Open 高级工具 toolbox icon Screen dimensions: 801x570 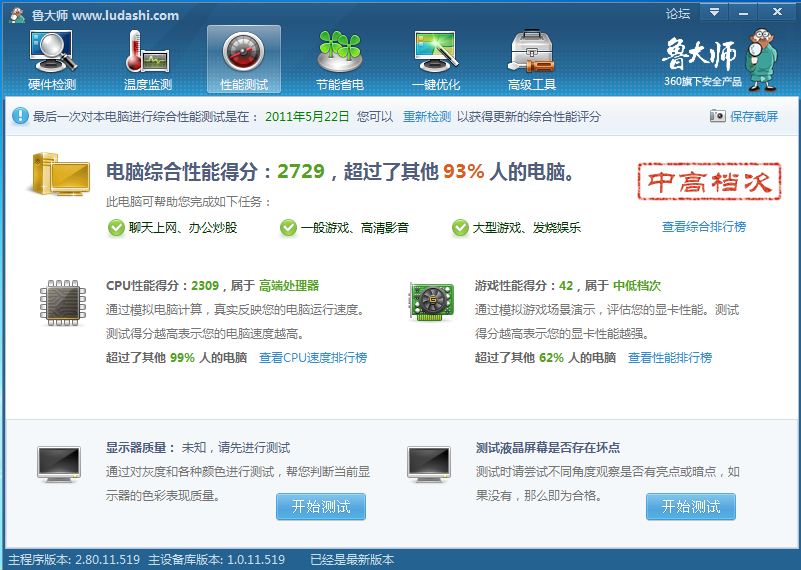tap(532, 60)
